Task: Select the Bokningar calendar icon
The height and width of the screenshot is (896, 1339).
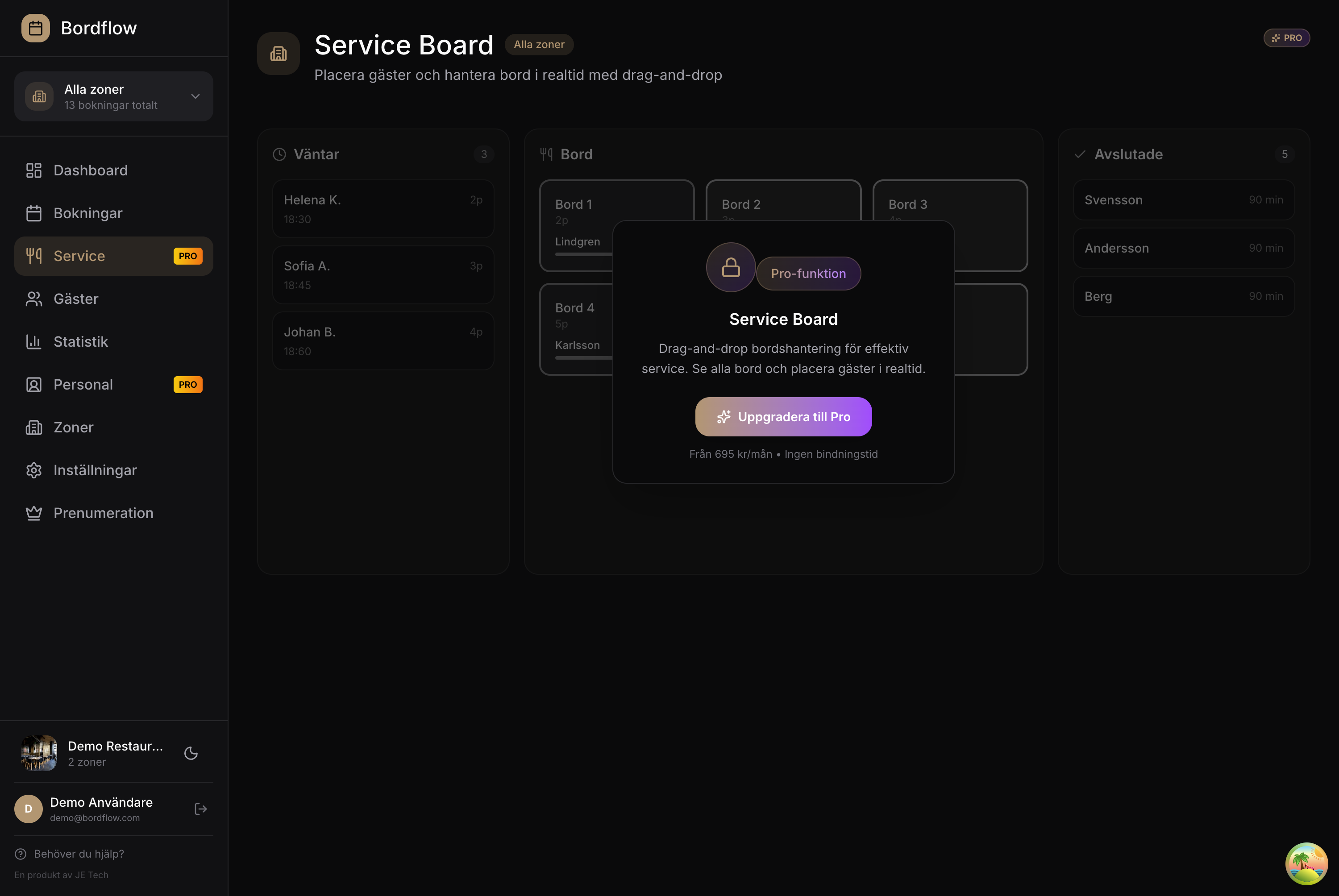Action: pyautogui.click(x=34, y=212)
